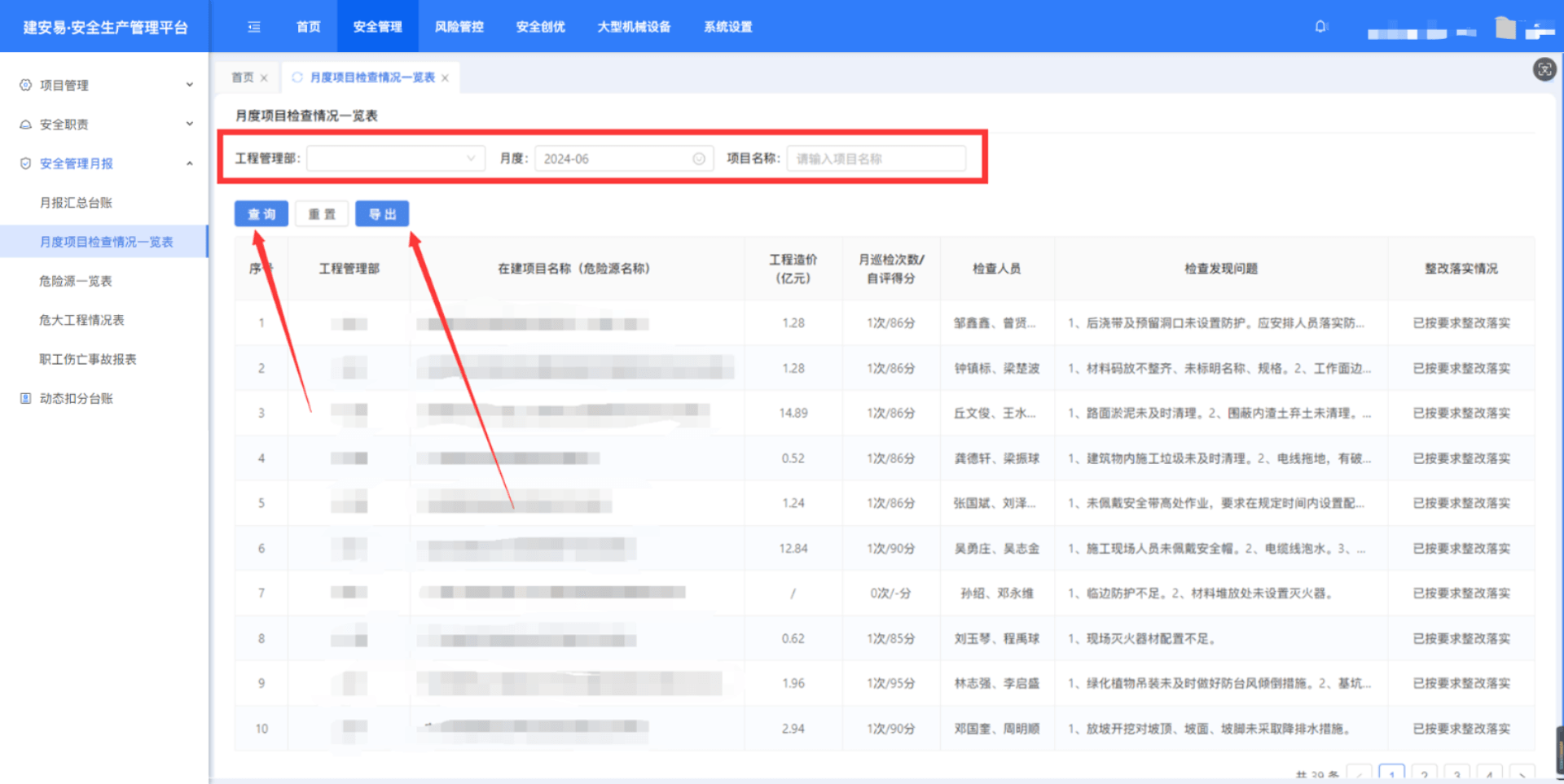Image resolution: width=1564 pixels, height=784 pixels.
Task: Click the 项目名称 input field
Action: 876,159
